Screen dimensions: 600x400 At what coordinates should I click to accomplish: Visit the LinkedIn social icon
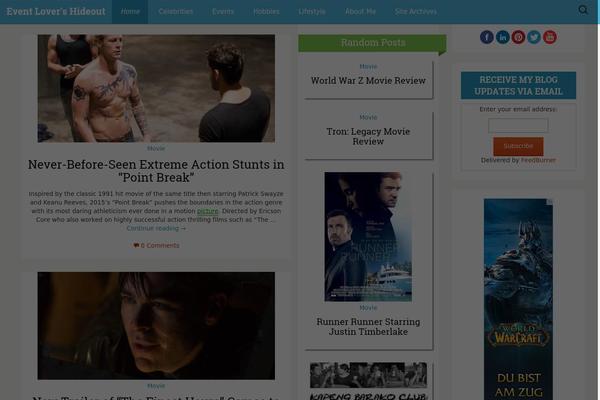tap(502, 37)
